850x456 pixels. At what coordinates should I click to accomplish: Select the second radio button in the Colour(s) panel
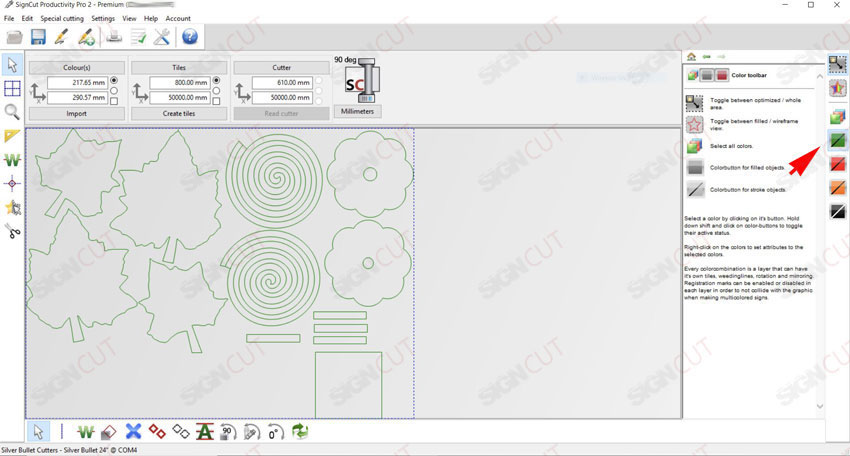114,91
